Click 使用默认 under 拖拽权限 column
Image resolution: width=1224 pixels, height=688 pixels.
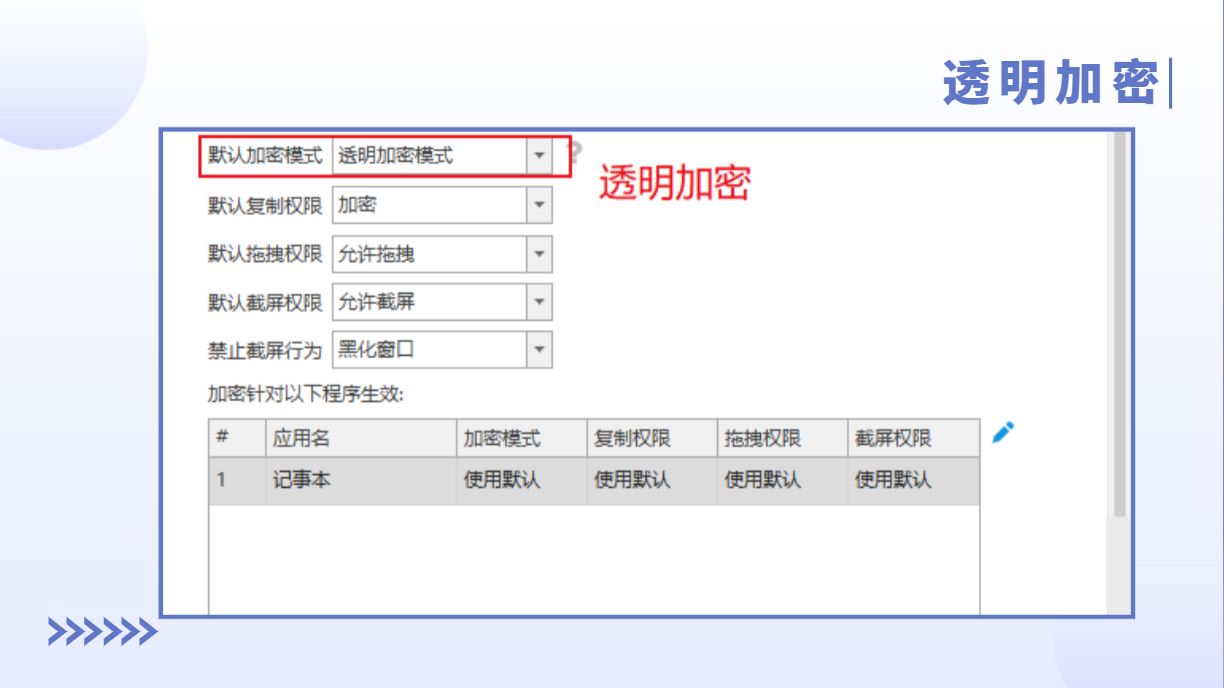[782, 480]
